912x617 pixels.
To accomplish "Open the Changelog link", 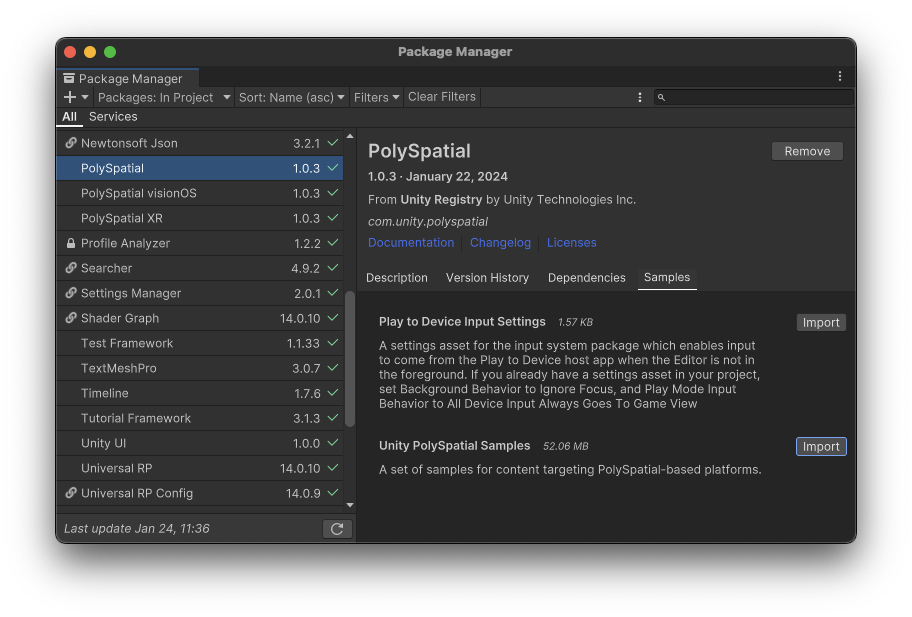I will click(x=500, y=242).
